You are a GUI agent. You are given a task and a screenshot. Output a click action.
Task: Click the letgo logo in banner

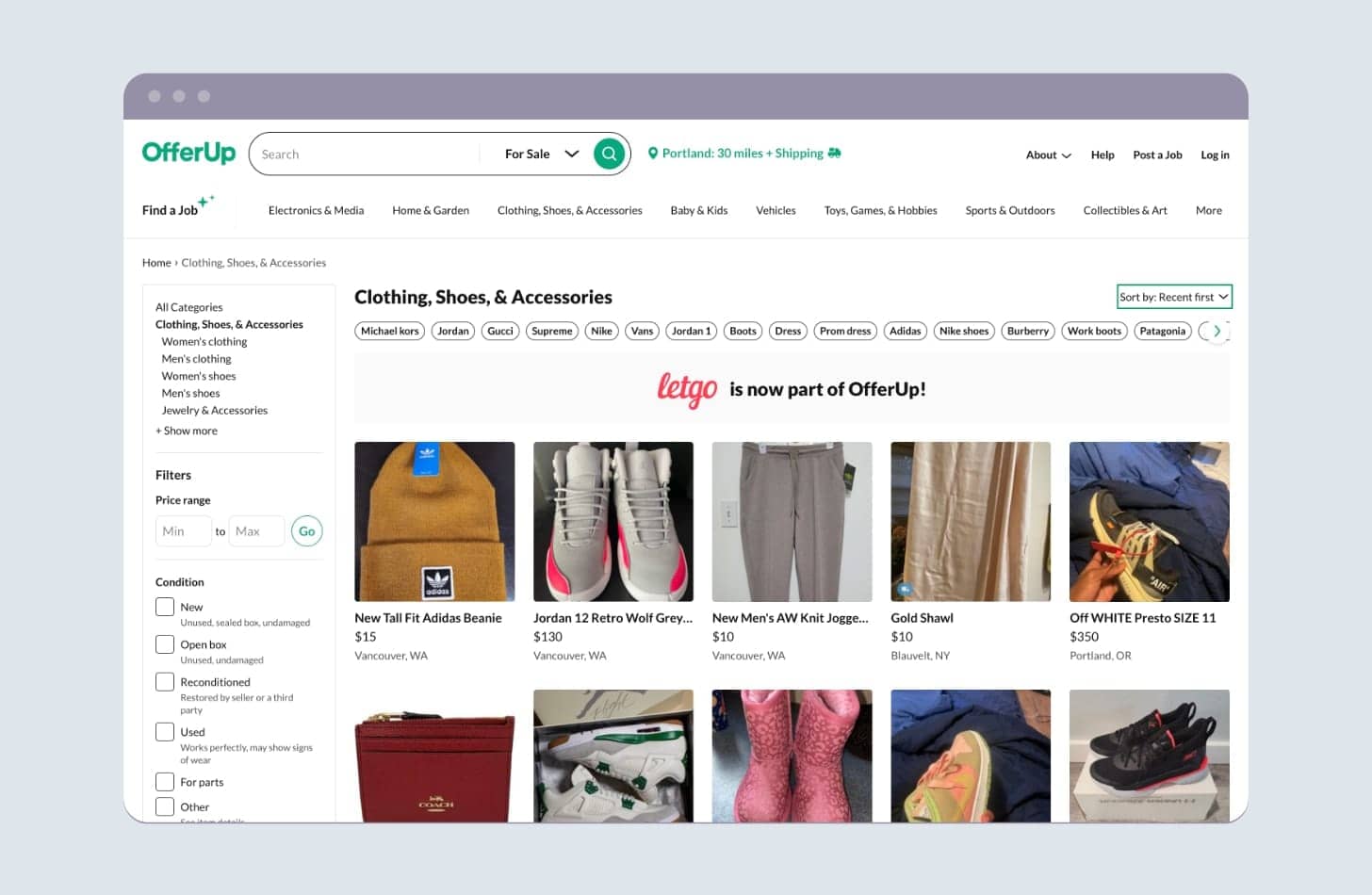(687, 389)
